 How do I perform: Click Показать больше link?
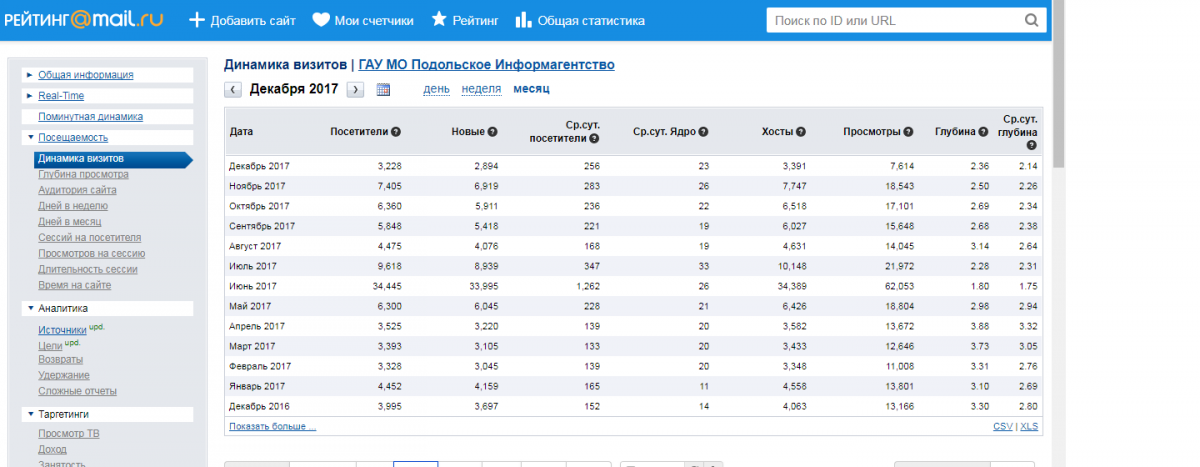272,426
